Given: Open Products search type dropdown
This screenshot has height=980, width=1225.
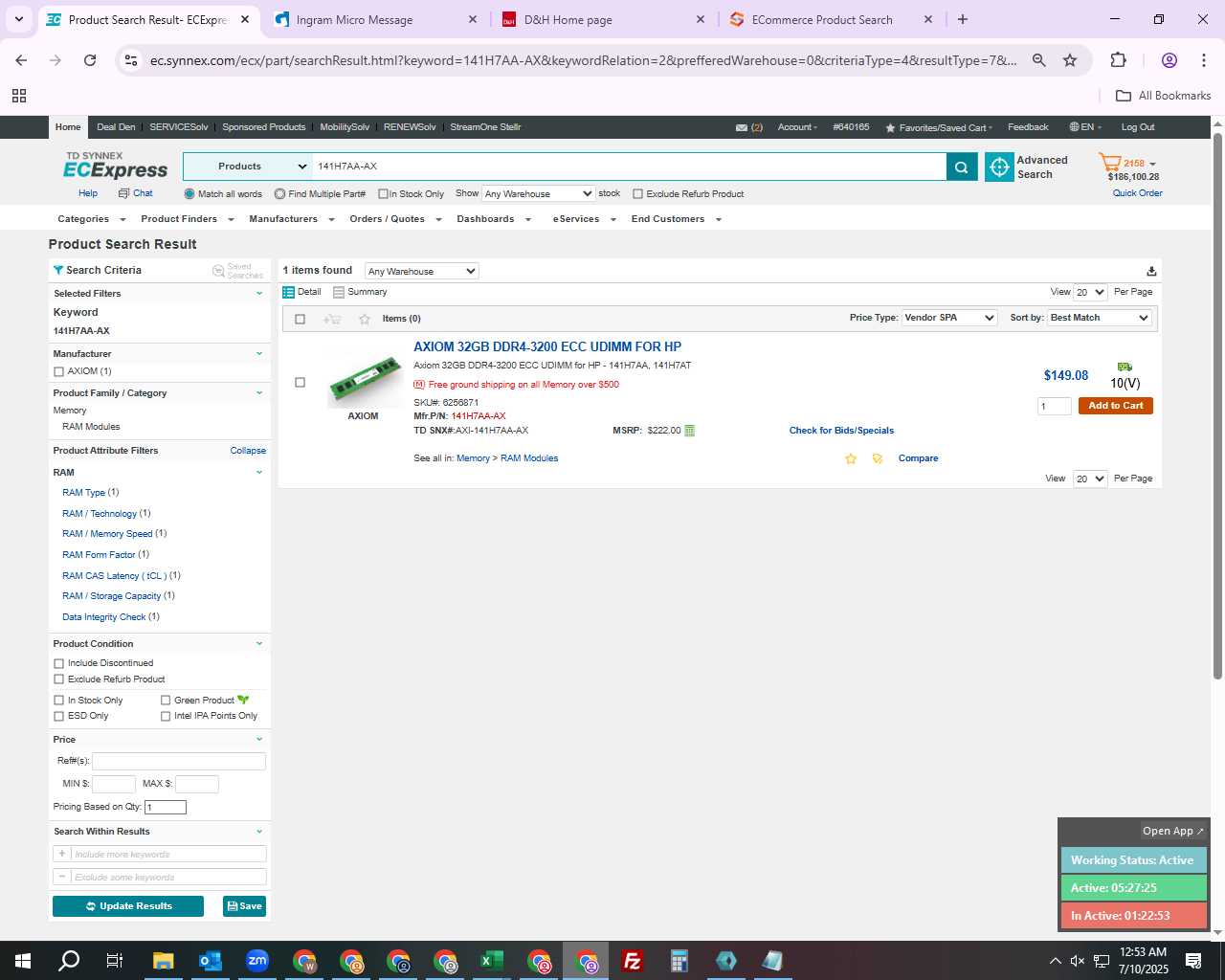Looking at the screenshot, I should pyautogui.click(x=248, y=167).
